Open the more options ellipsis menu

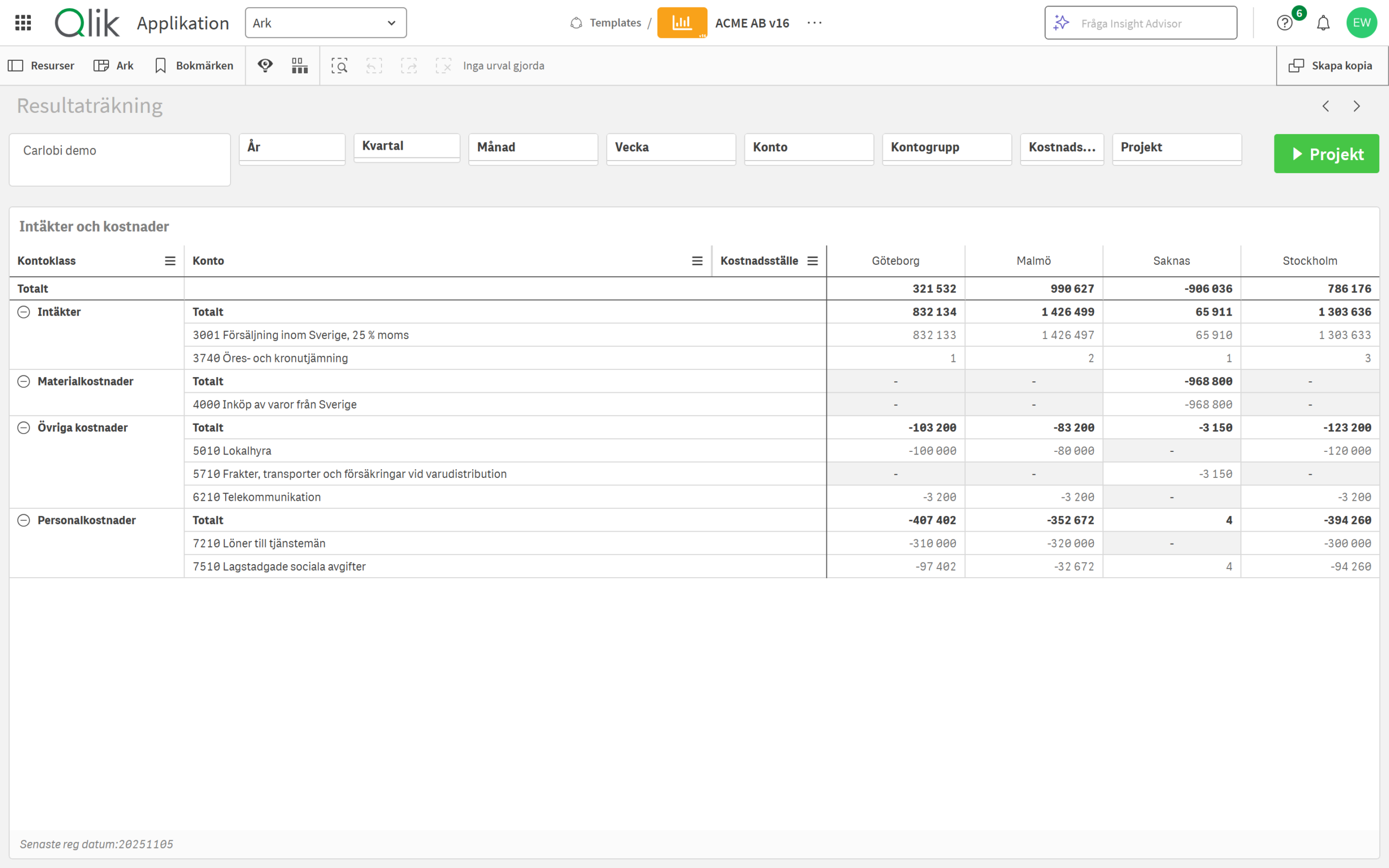(814, 23)
